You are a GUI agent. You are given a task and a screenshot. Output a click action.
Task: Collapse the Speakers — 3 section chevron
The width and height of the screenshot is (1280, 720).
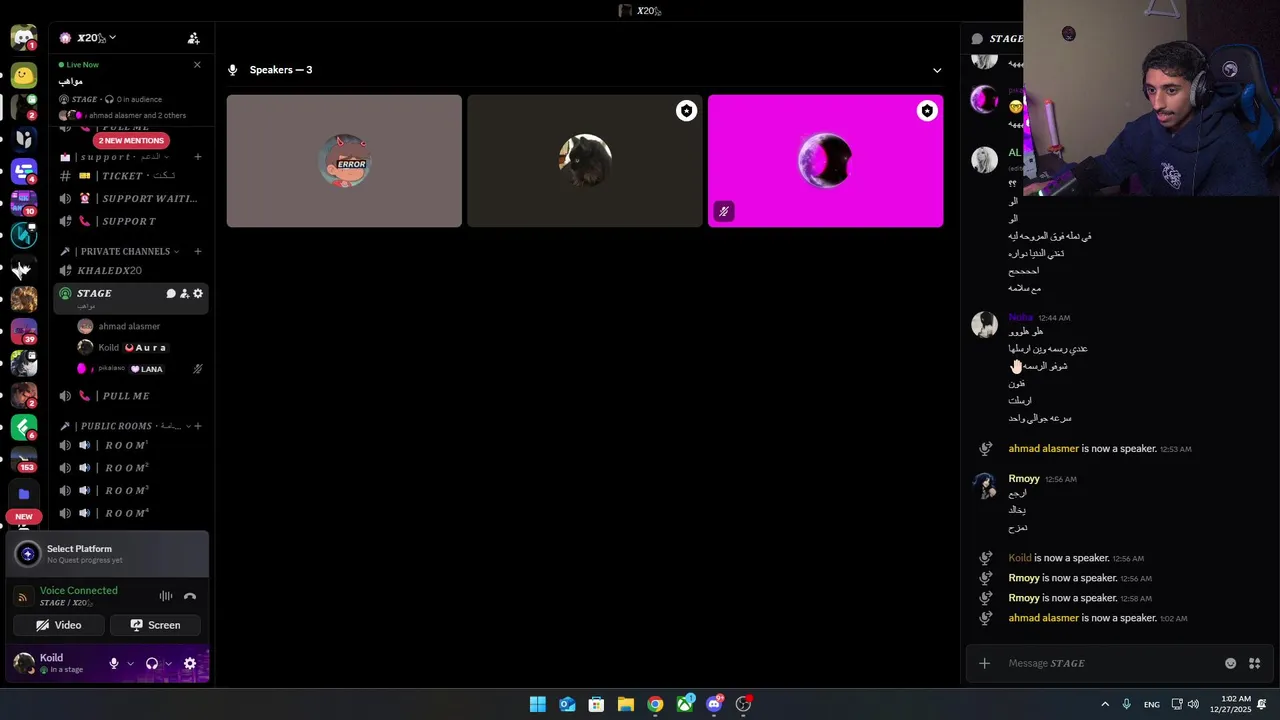pyautogui.click(x=937, y=70)
